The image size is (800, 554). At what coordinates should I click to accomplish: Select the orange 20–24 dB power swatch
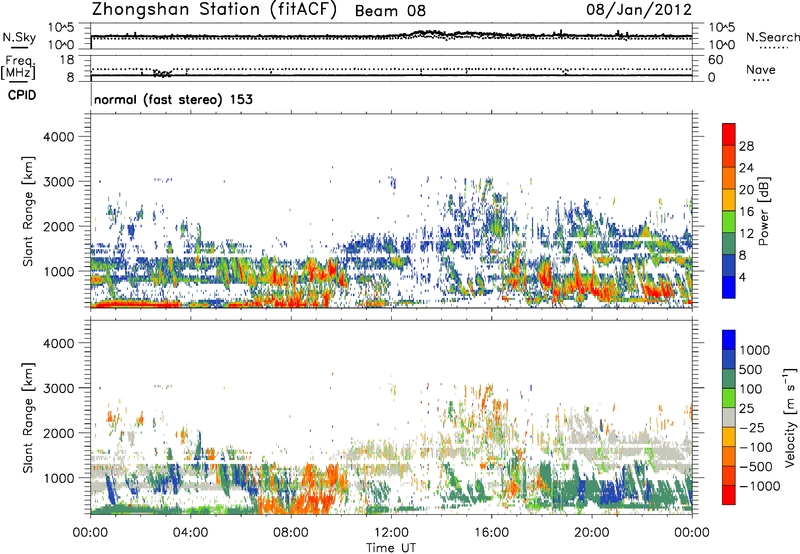pyautogui.click(x=729, y=179)
